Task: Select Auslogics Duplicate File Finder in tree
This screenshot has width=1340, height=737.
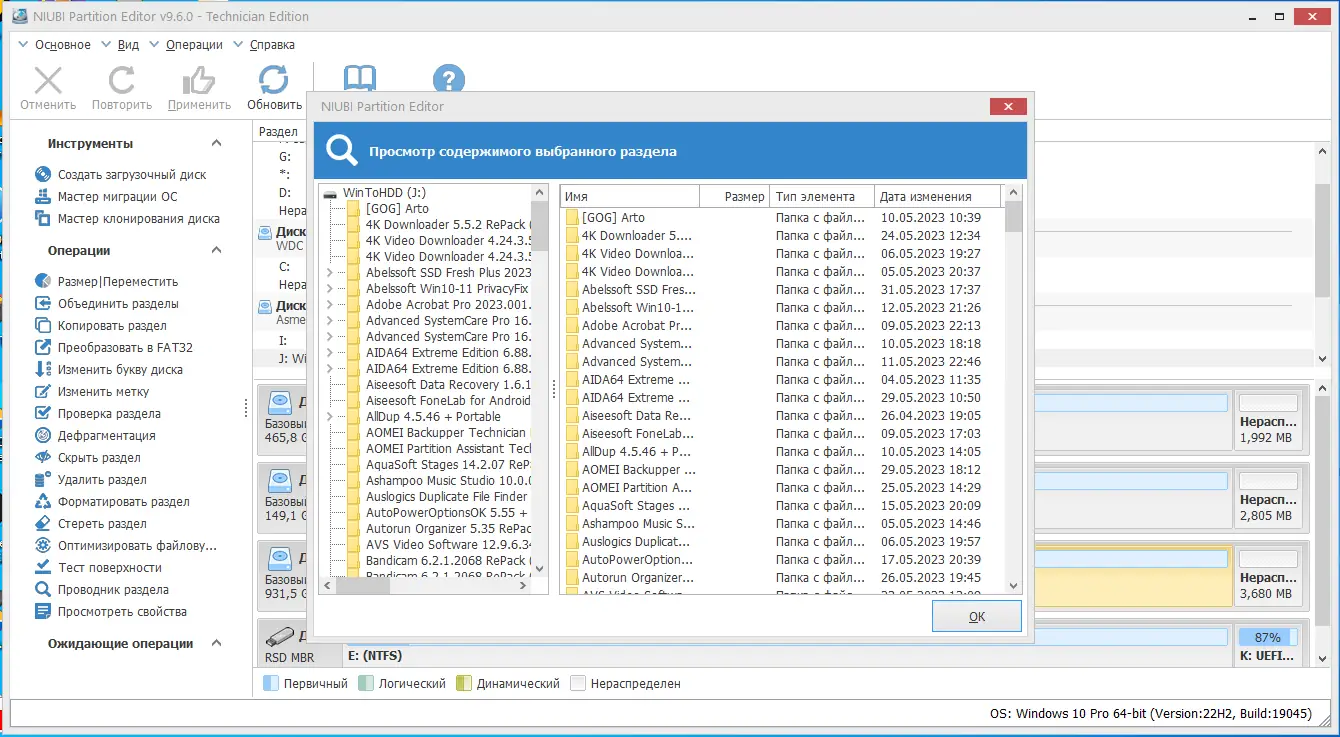Action: pos(447,497)
